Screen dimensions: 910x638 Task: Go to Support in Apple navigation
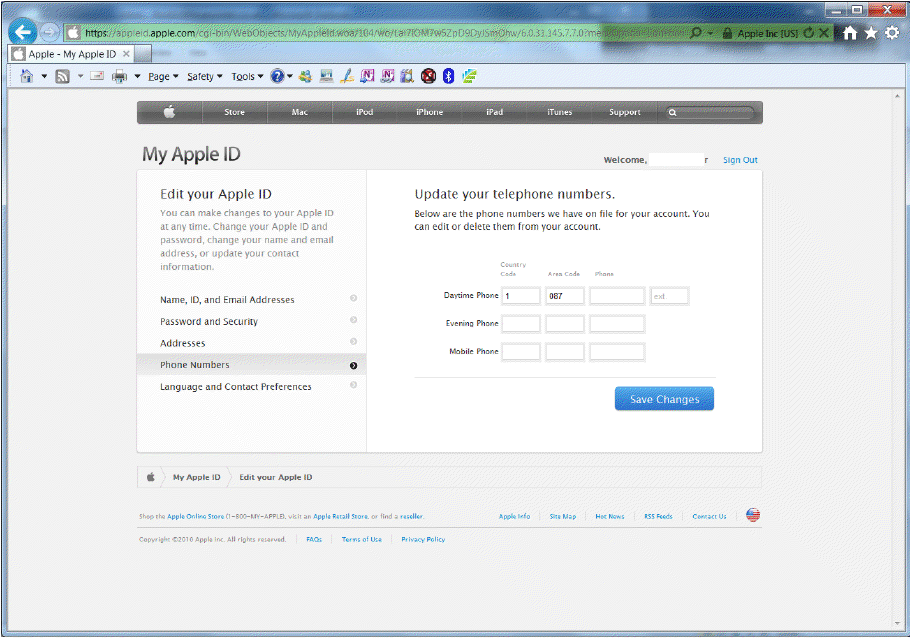pyautogui.click(x=624, y=112)
